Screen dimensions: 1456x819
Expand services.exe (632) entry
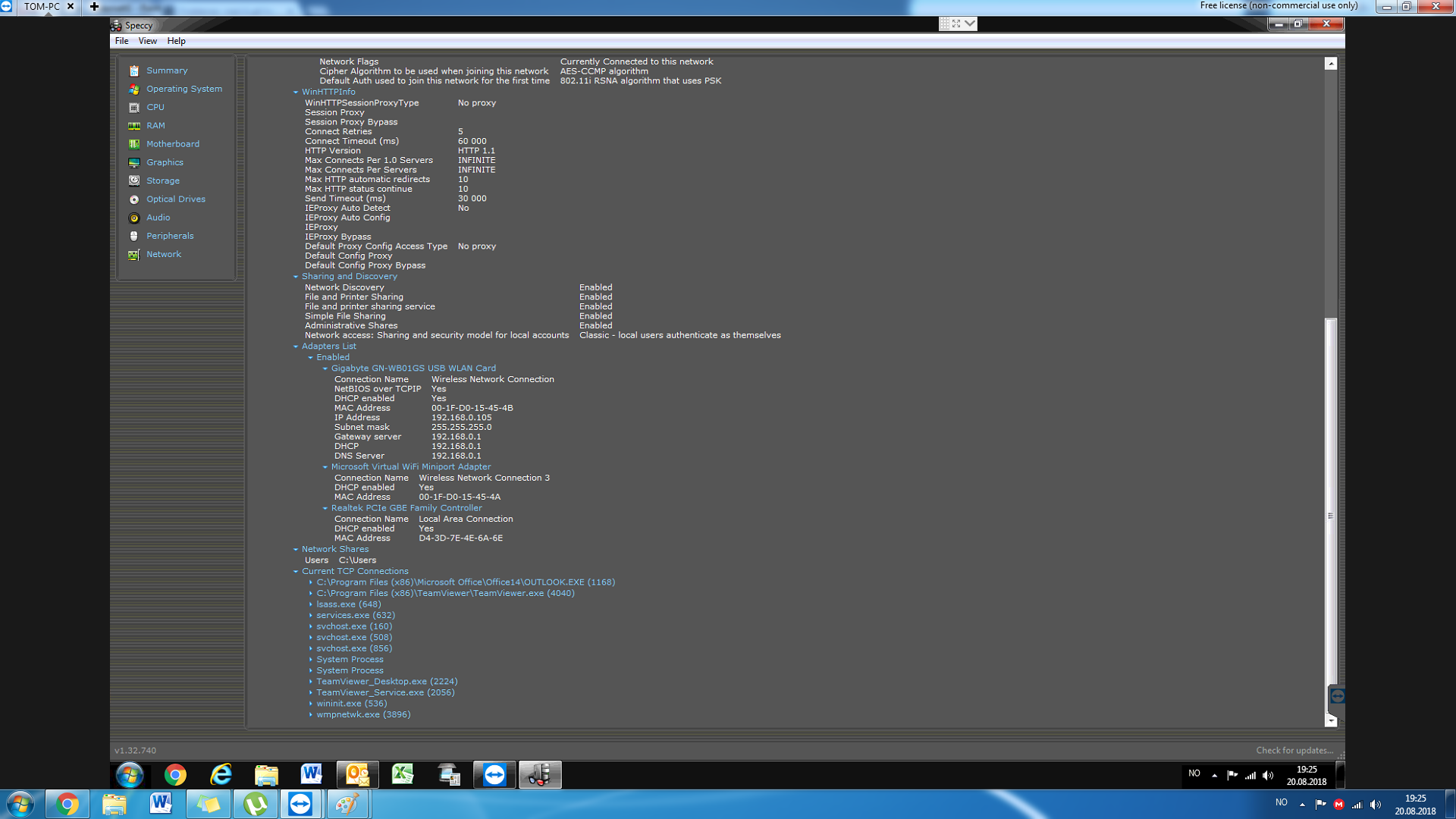(x=310, y=616)
